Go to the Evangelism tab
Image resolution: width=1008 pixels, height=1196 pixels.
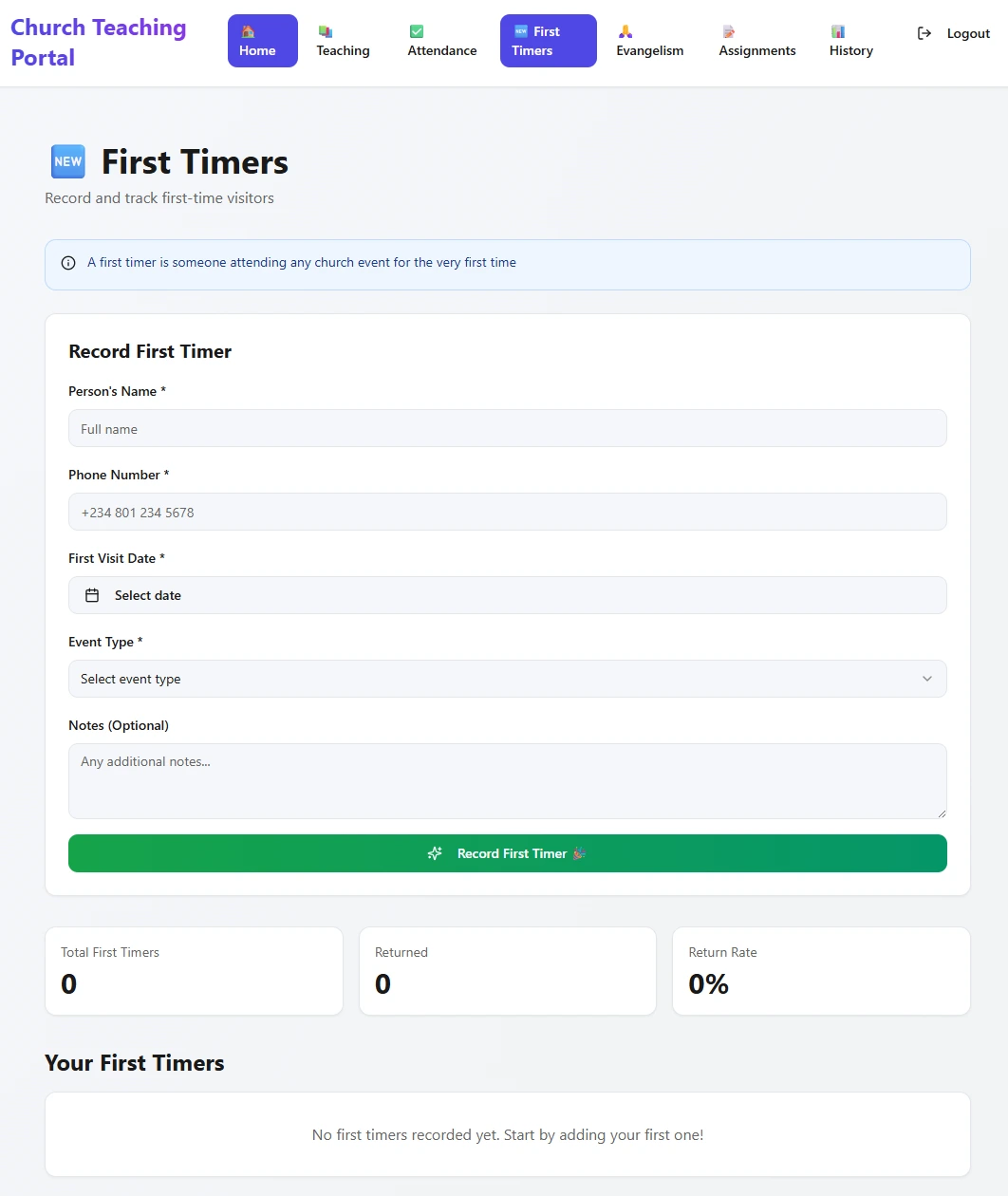[650, 41]
